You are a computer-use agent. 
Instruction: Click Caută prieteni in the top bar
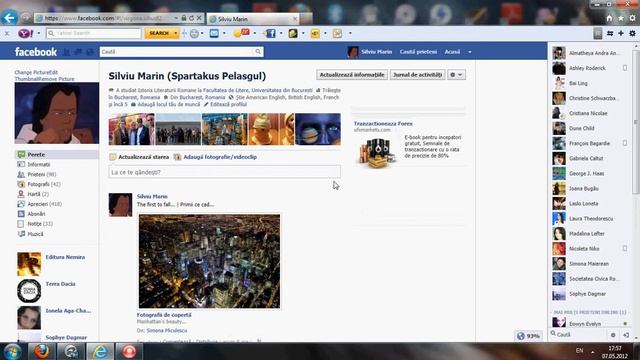point(418,52)
